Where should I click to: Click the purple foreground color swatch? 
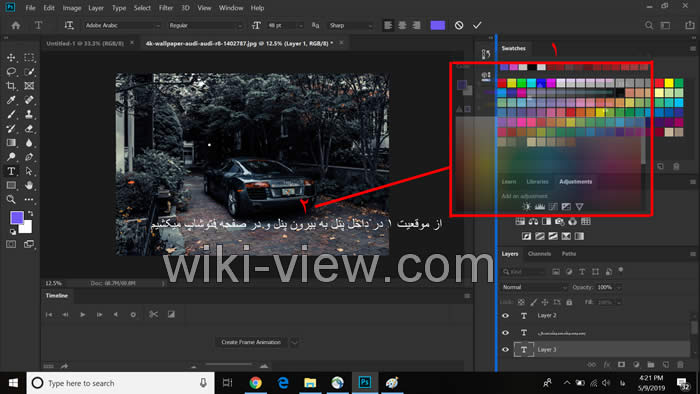pyautogui.click(x=17, y=218)
